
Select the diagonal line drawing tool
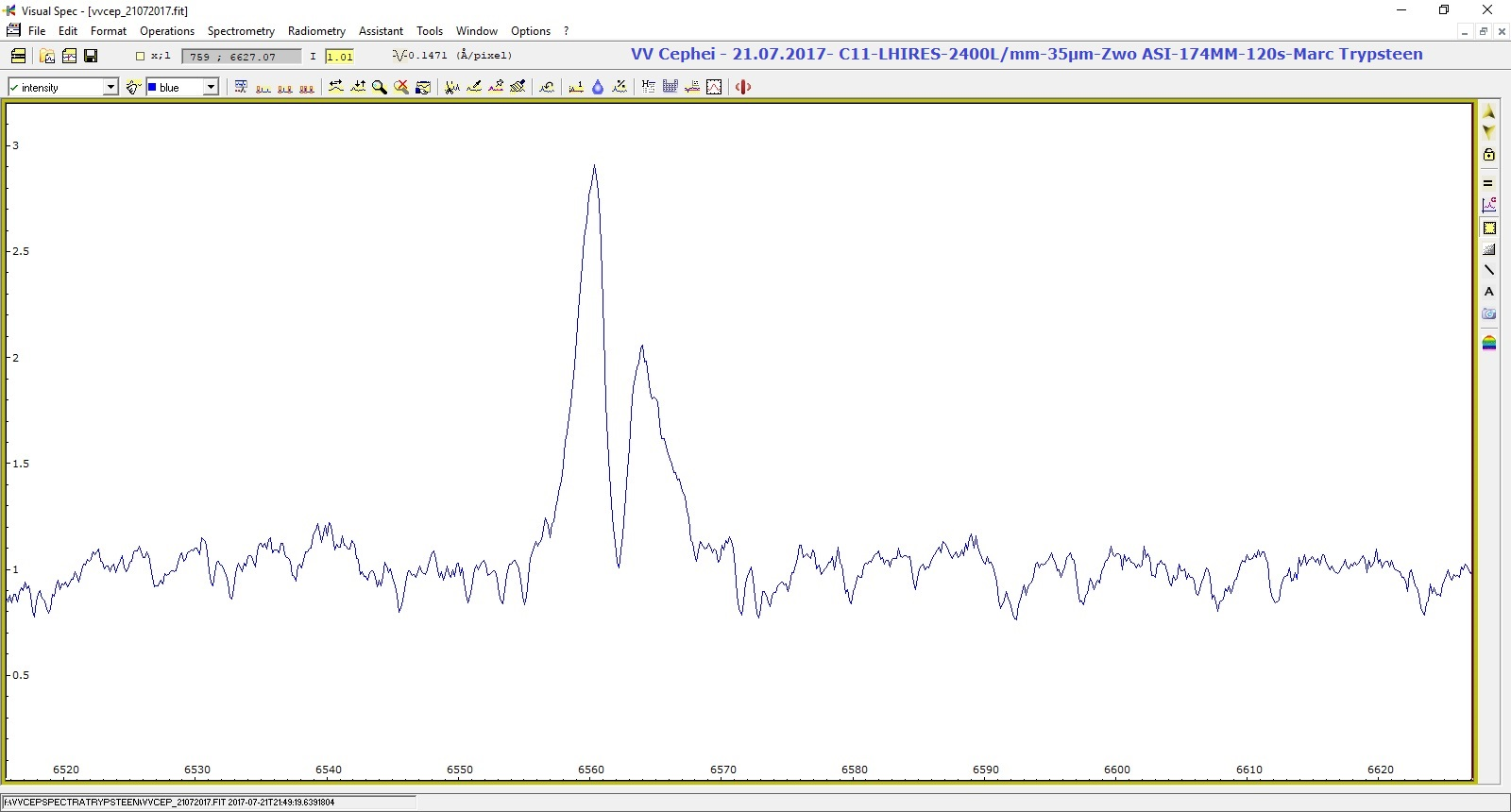pyautogui.click(x=1489, y=270)
